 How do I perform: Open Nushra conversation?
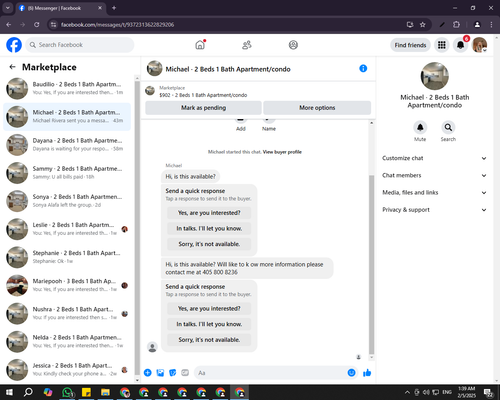(x=67, y=313)
